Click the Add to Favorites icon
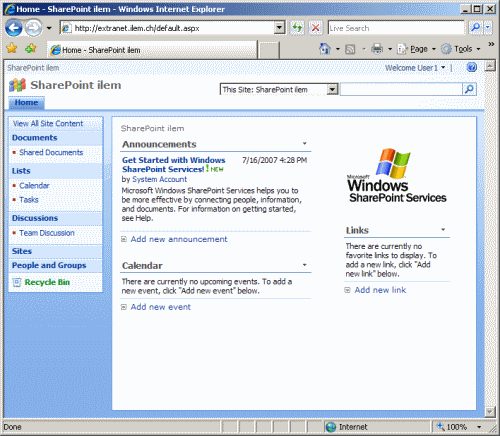The width and height of the screenshot is (500, 436). [x=31, y=49]
